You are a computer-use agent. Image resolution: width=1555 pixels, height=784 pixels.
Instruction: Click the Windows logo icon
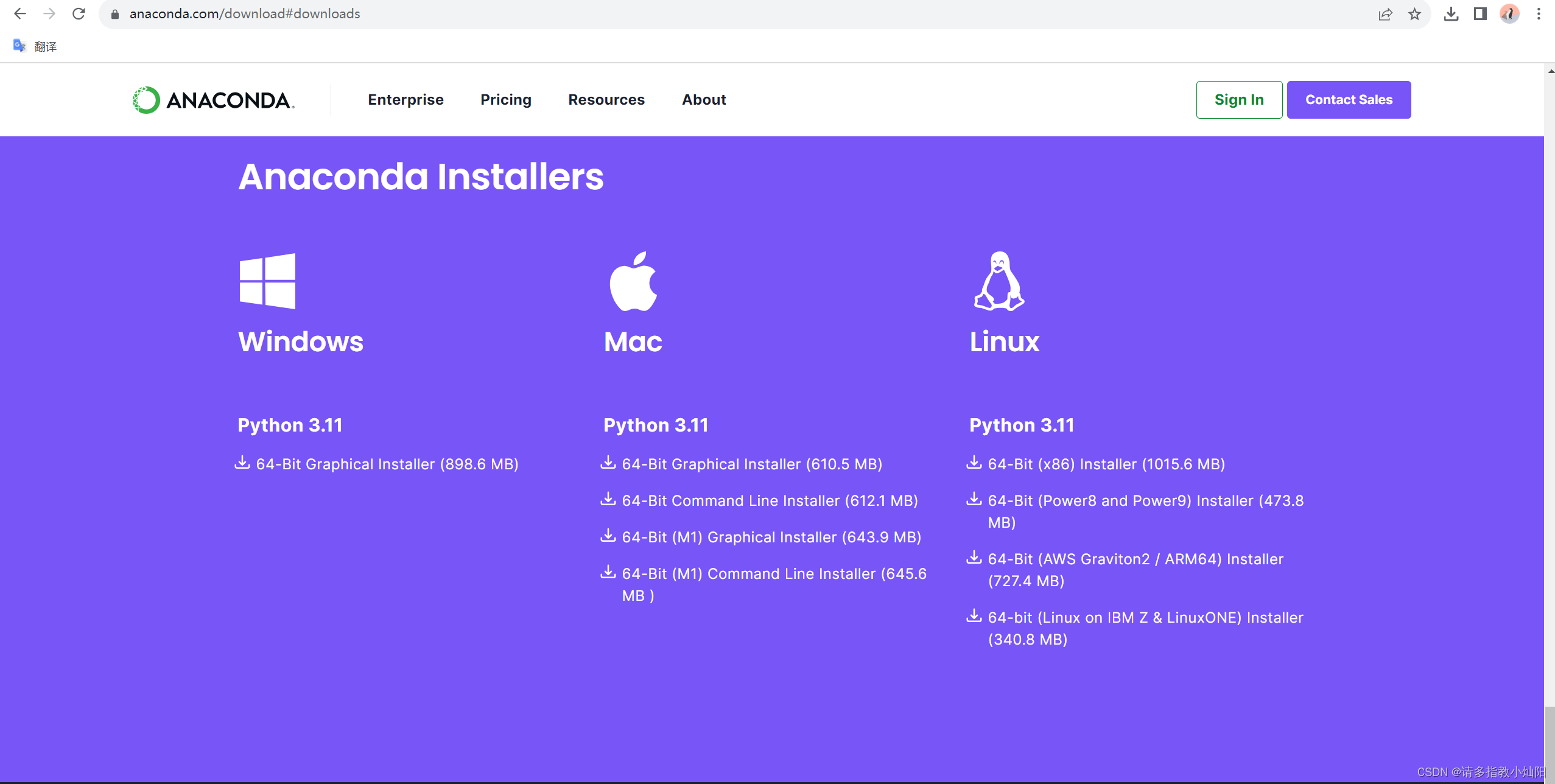point(267,281)
